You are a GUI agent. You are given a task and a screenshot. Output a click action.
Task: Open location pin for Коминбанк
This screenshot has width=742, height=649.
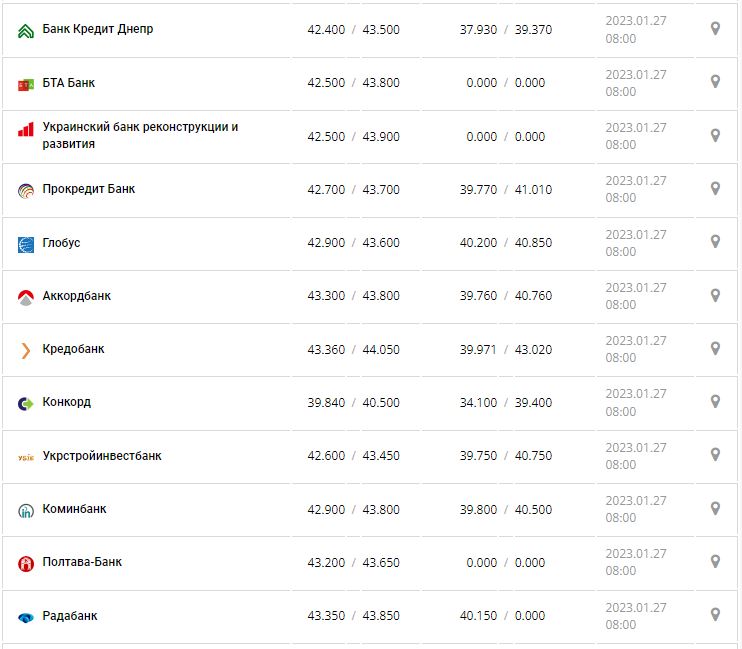(715, 509)
